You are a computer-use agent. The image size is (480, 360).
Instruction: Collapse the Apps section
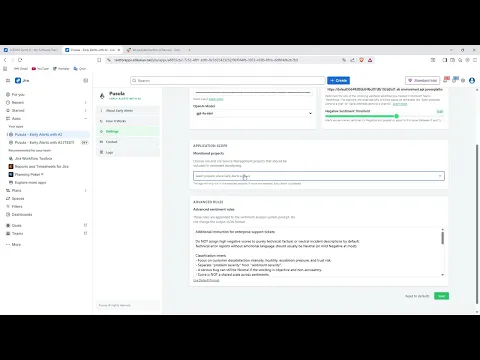[86, 119]
